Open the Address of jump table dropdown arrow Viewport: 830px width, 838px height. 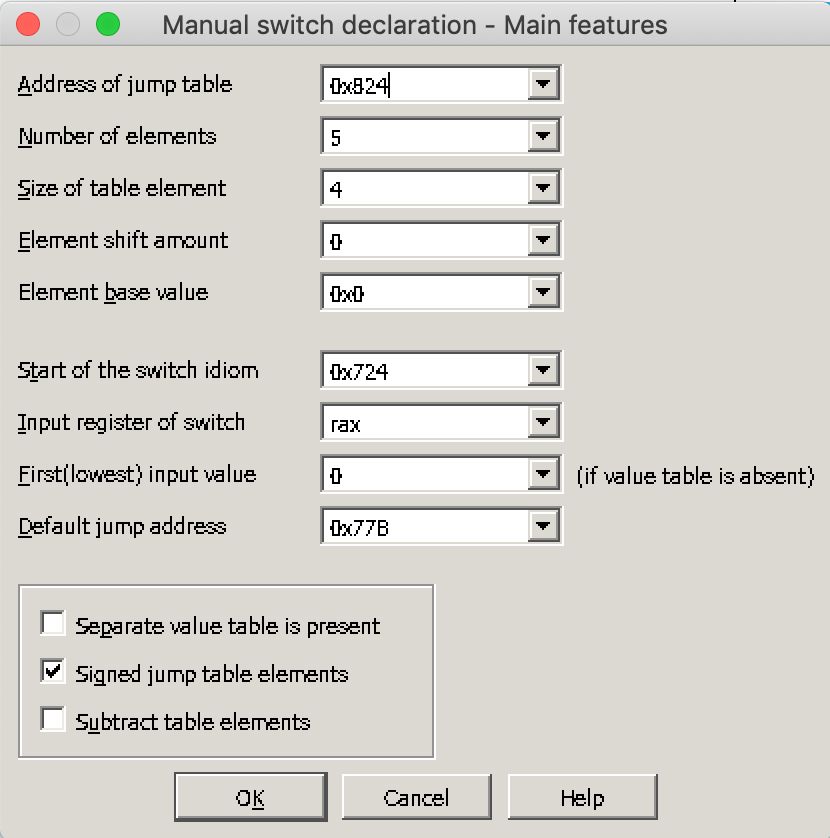click(x=543, y=84)
